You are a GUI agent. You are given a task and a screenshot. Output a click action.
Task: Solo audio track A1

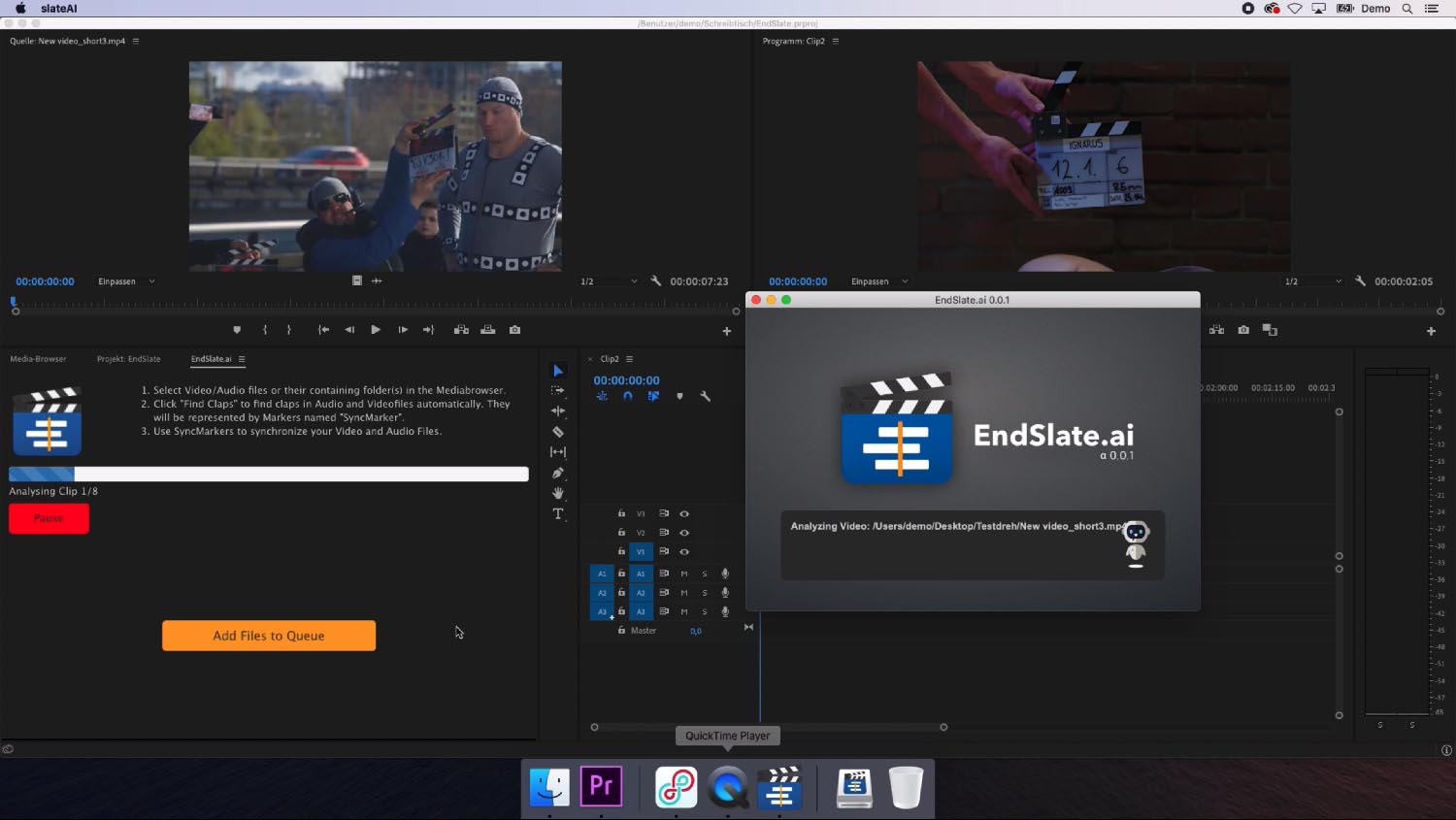click(705, 574)
